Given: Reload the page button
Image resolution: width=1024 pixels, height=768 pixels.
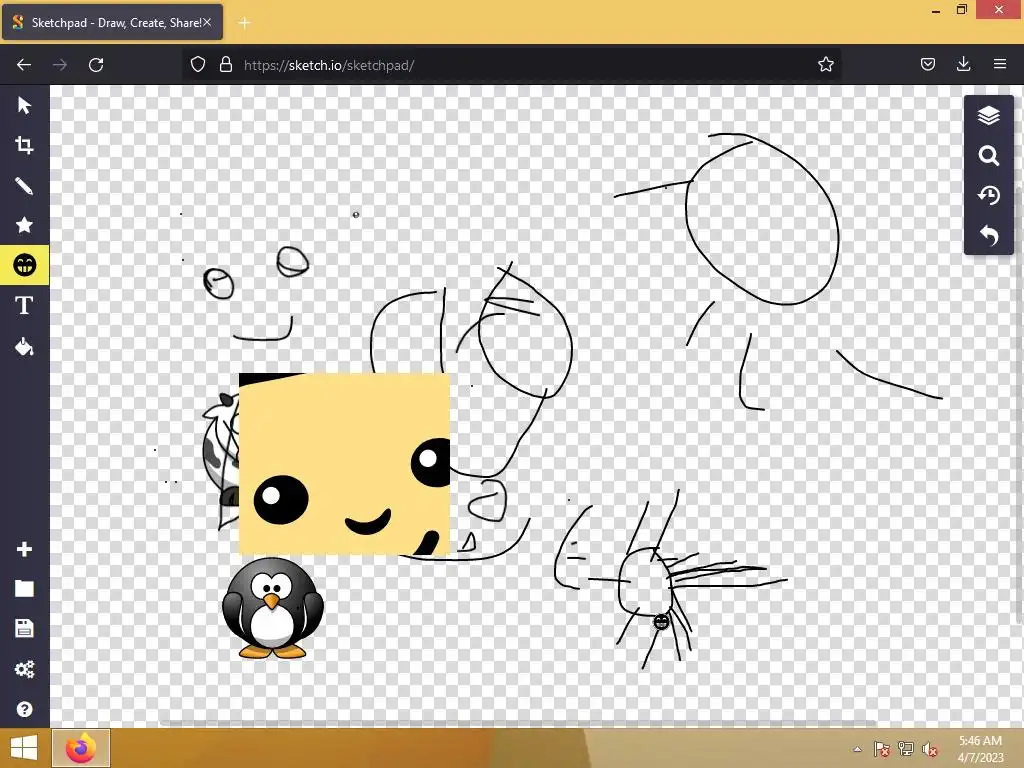Looking at the screenshot, I should click(96, 65).
